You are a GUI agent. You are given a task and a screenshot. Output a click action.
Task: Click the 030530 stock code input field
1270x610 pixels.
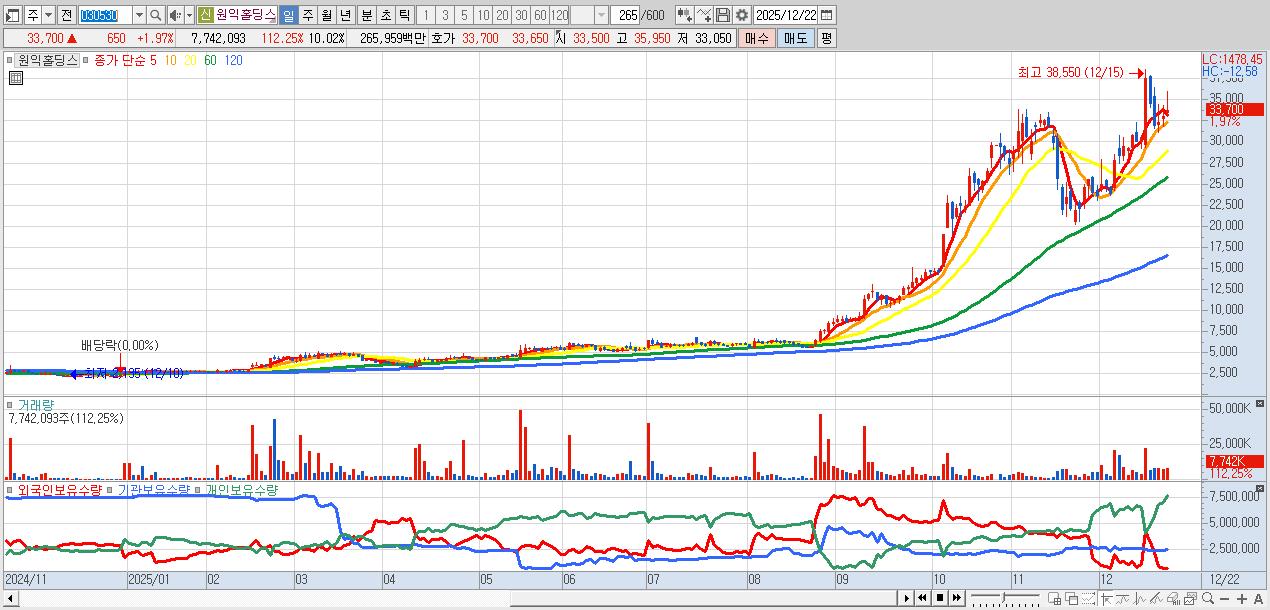[x=105, y=15]
